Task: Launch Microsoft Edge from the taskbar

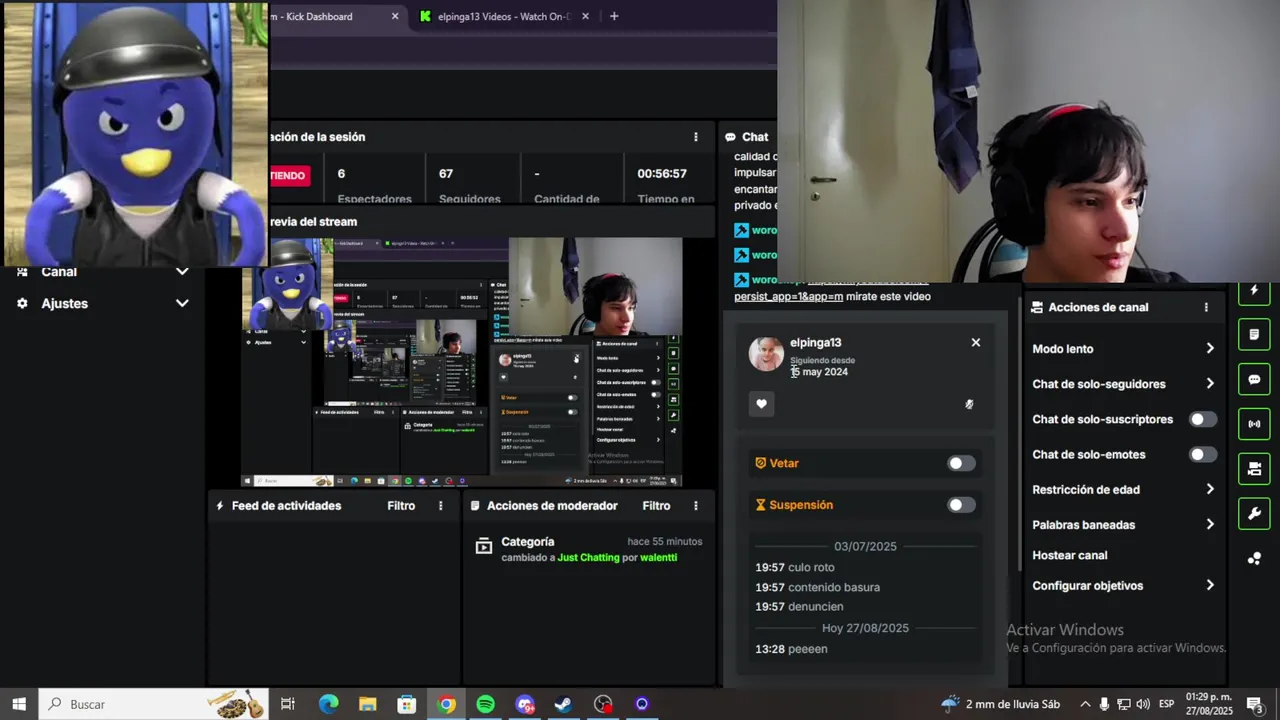Action: [x=328, y=704]
